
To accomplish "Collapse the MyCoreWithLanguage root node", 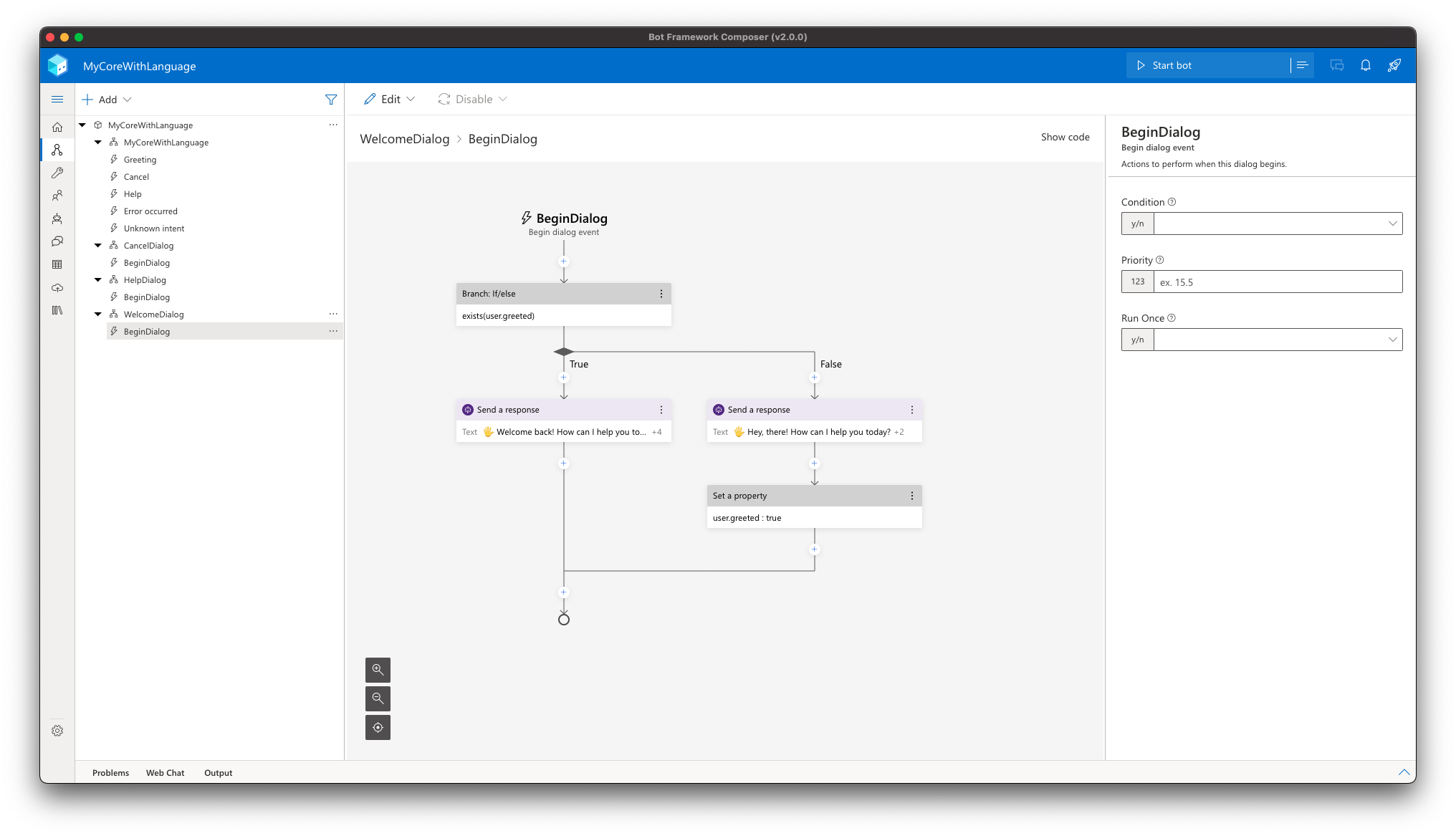I will click(83, 124).
